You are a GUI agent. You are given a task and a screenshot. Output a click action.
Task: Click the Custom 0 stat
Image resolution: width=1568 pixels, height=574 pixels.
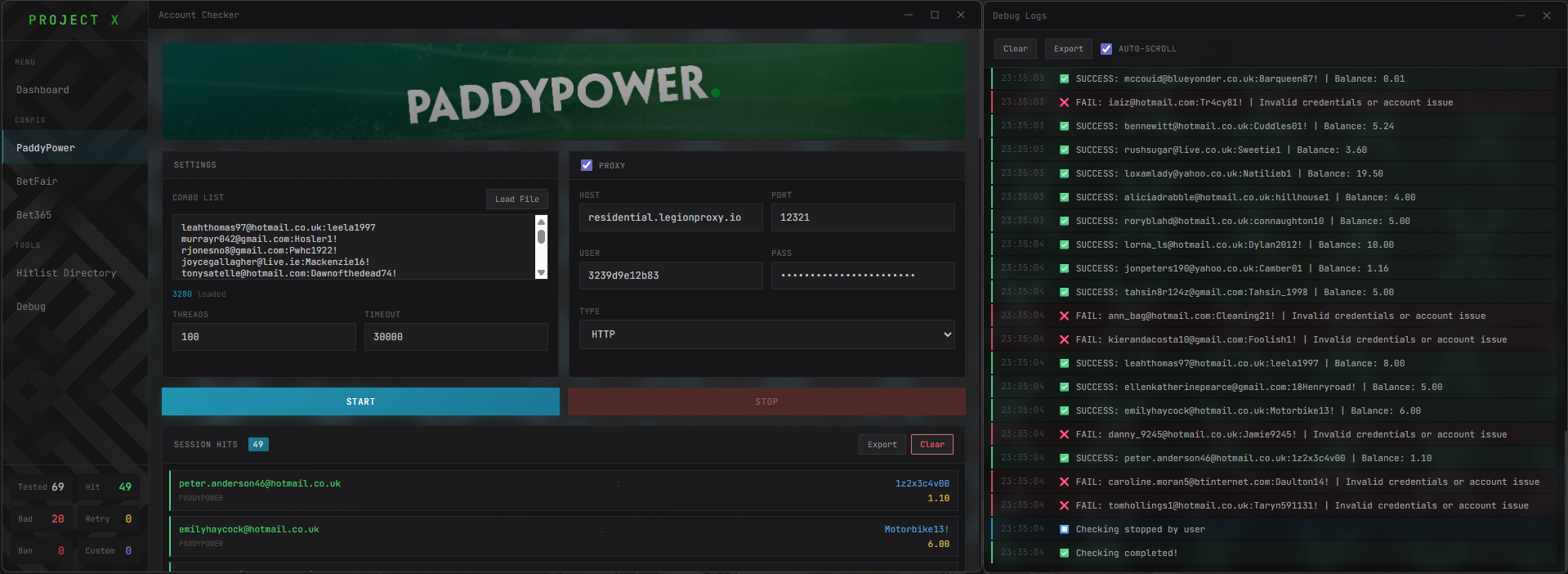tap(109, 551)
